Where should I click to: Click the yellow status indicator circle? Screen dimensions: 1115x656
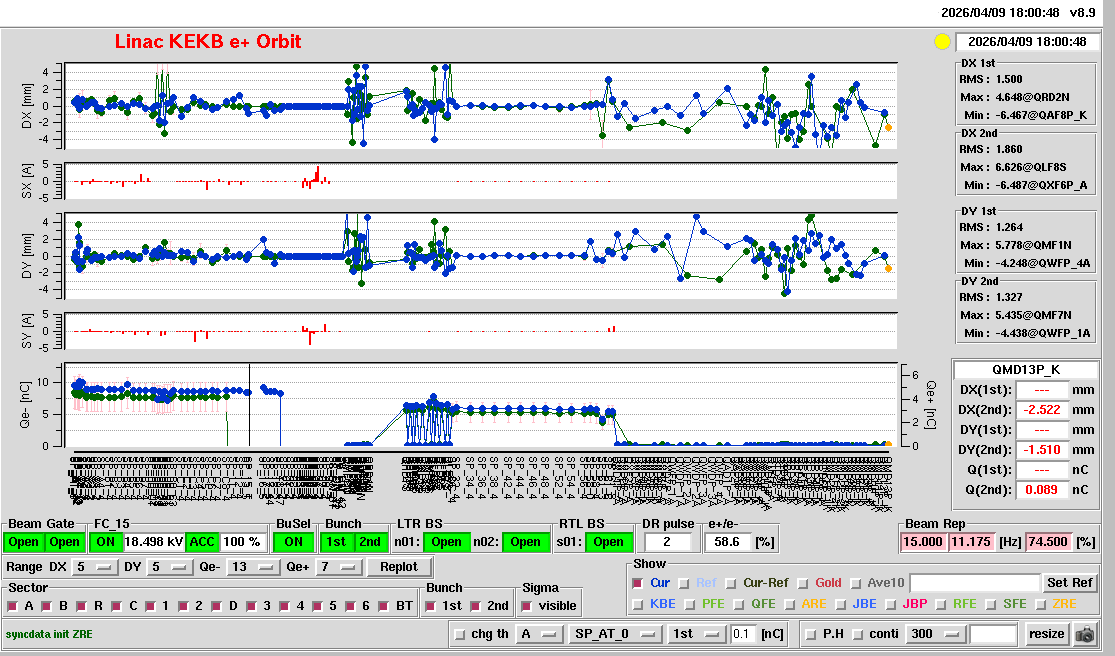(x=941, y=42)
